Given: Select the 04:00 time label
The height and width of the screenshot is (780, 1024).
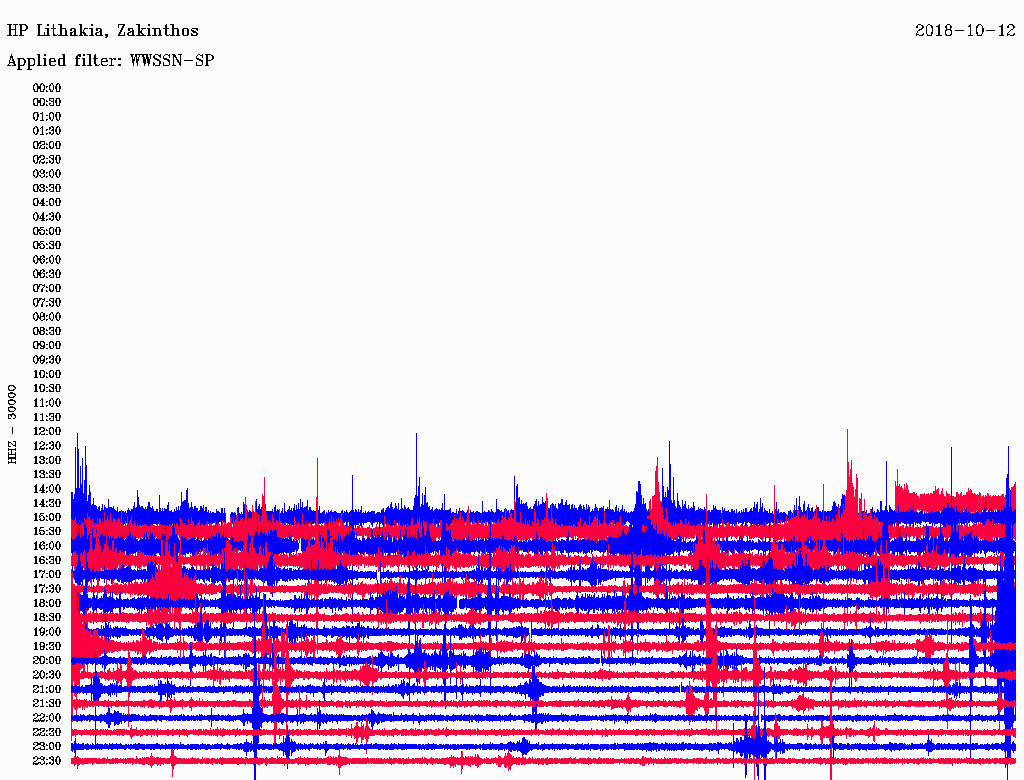Looking at the screenshot, I should [47, 203].
